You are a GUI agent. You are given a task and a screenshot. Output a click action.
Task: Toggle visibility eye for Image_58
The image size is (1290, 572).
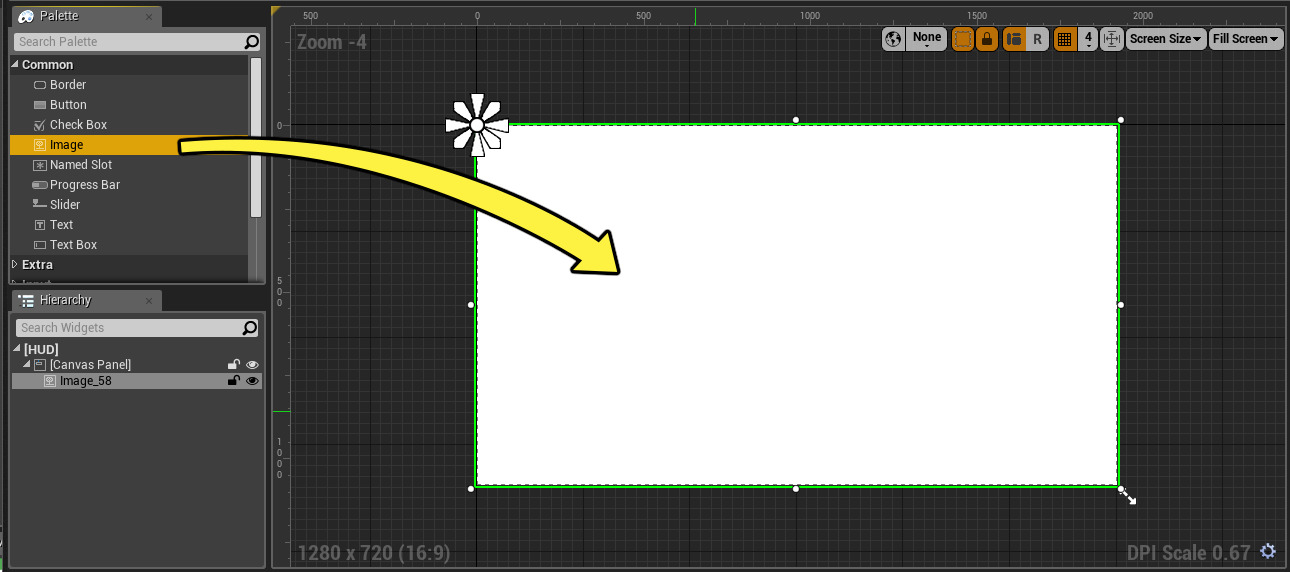(x=253, y=381)
